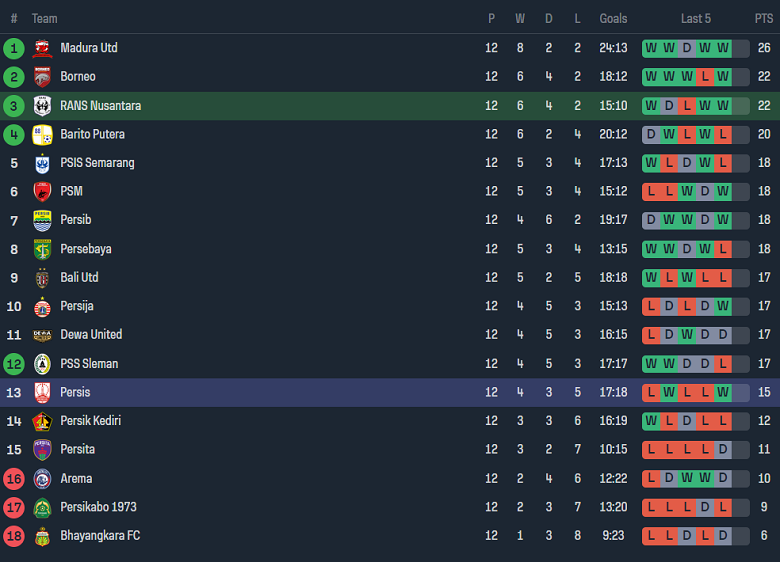Select the highlighted Persis row
This screenshot has width=780, height=562.
point(390,393)
